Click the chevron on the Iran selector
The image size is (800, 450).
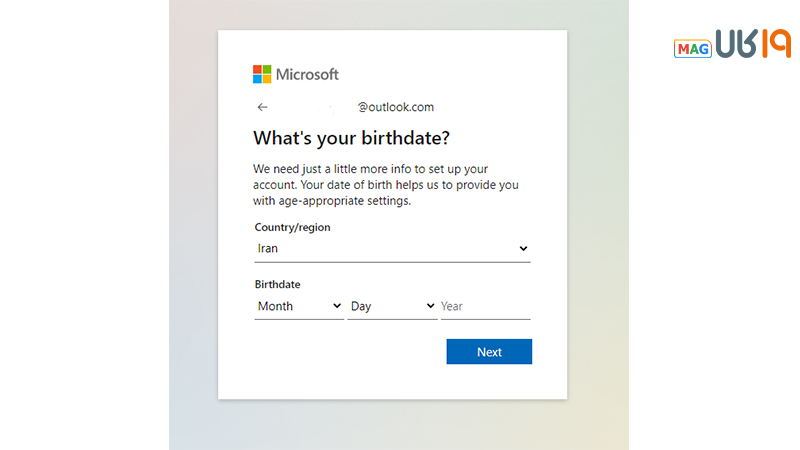523,248
